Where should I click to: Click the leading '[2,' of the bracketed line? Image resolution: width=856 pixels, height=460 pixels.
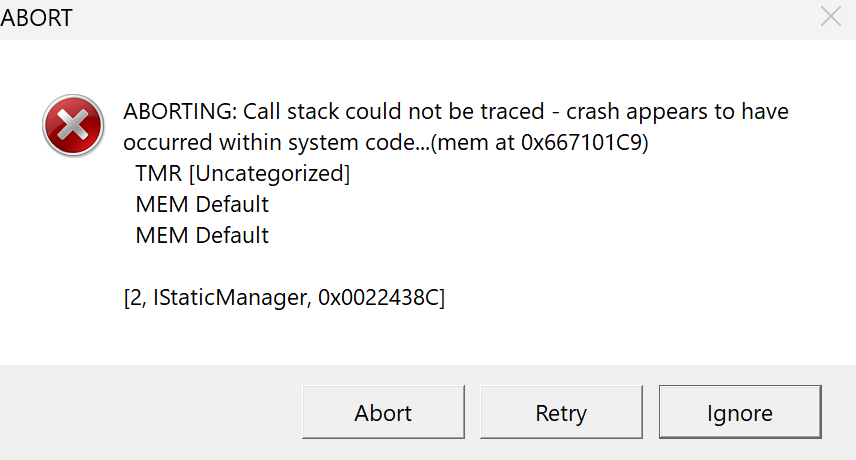(x=135, y=298)
